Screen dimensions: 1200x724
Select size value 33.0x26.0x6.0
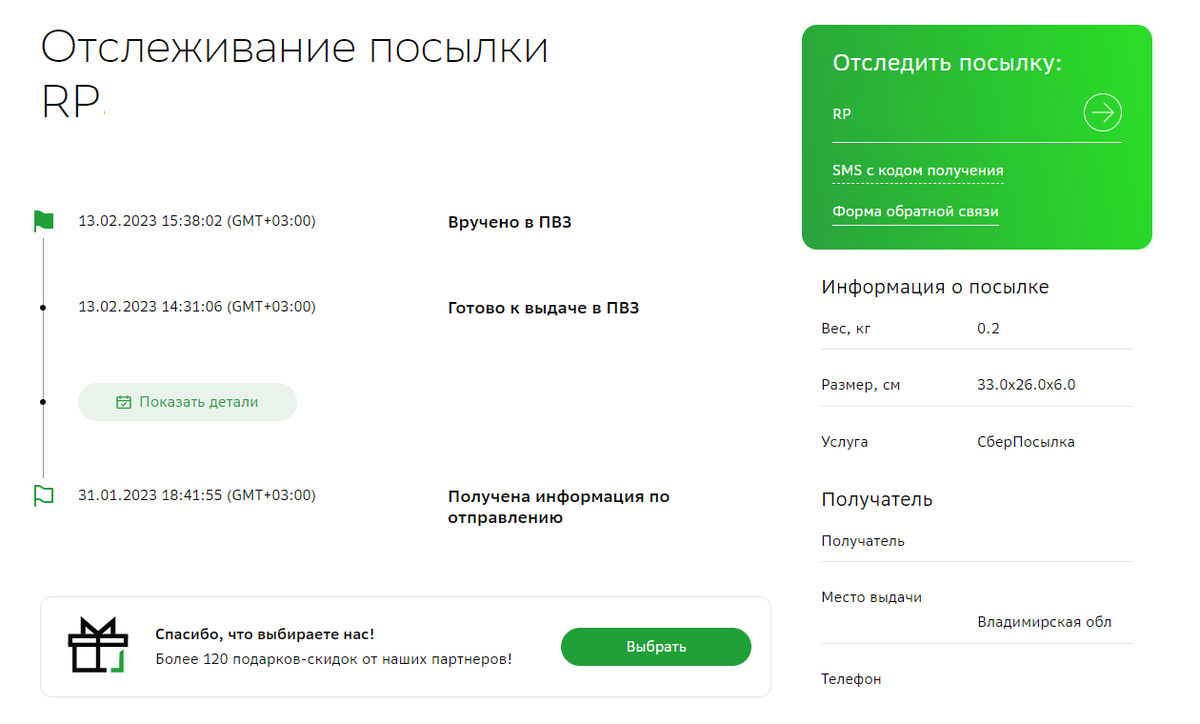(x=1026, y=385)
